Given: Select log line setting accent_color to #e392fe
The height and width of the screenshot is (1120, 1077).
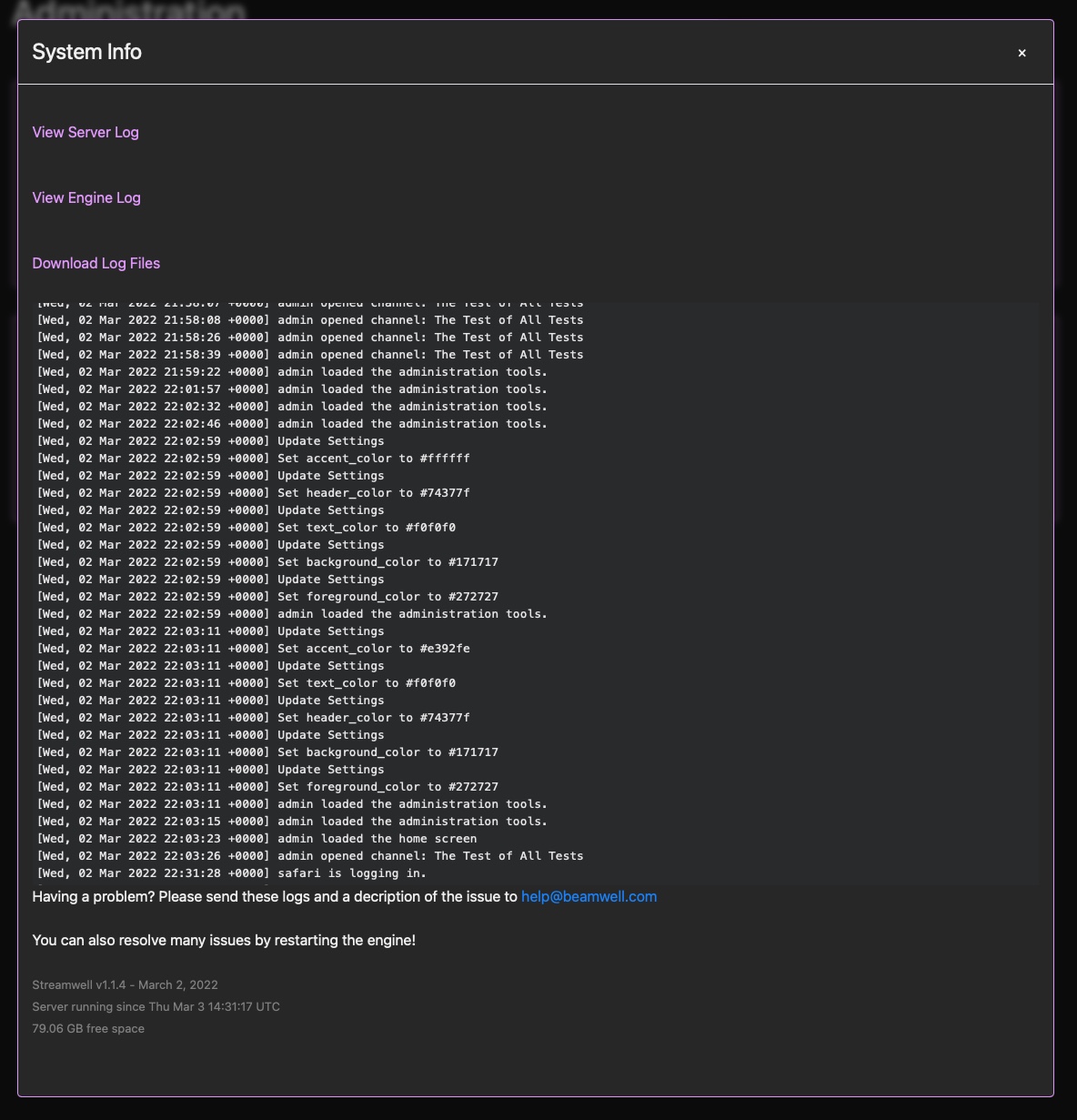Looking at the screenshot, I should (253, 649).
